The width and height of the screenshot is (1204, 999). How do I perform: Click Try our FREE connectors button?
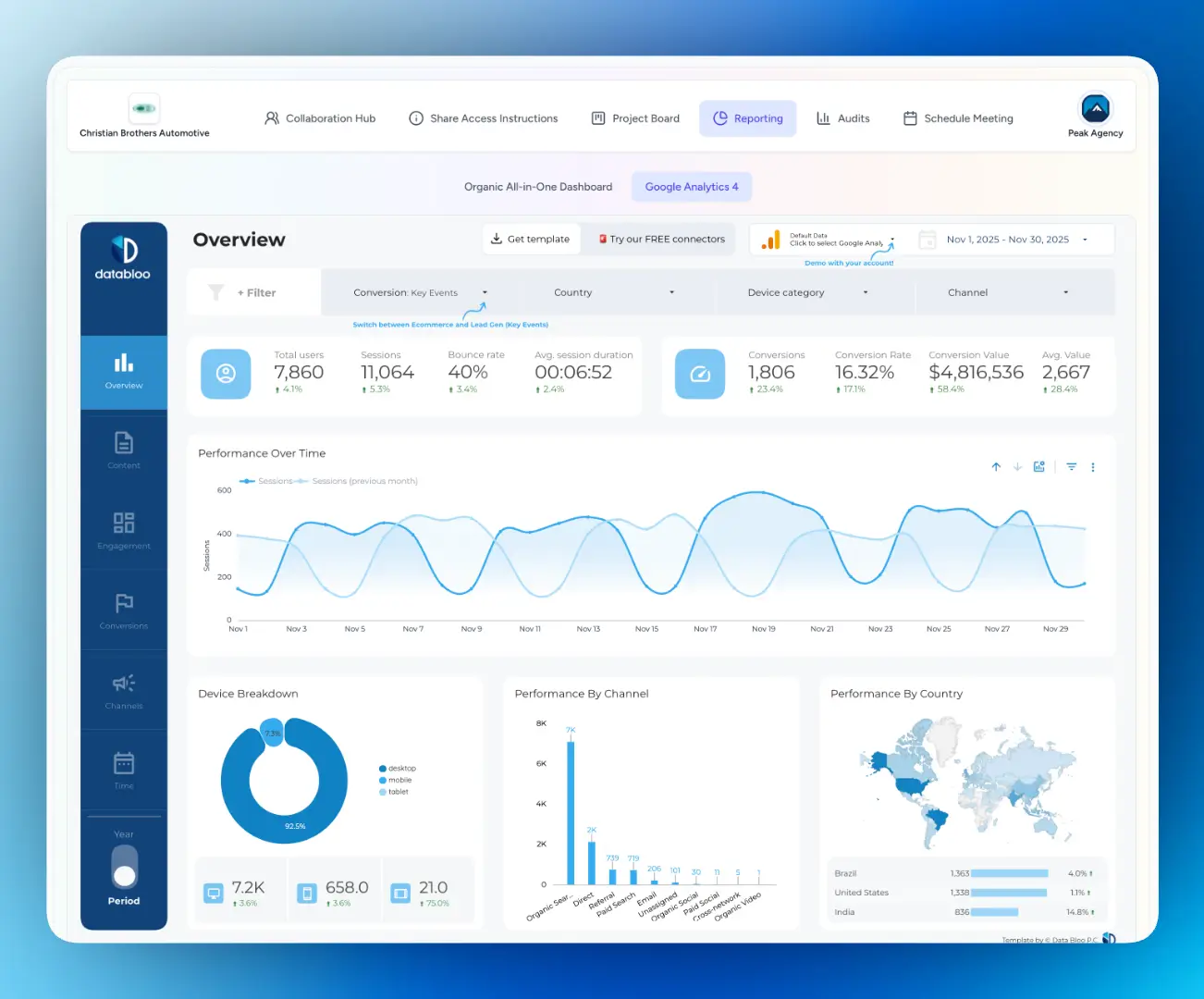pyautogui.click(x=661, y=239)
